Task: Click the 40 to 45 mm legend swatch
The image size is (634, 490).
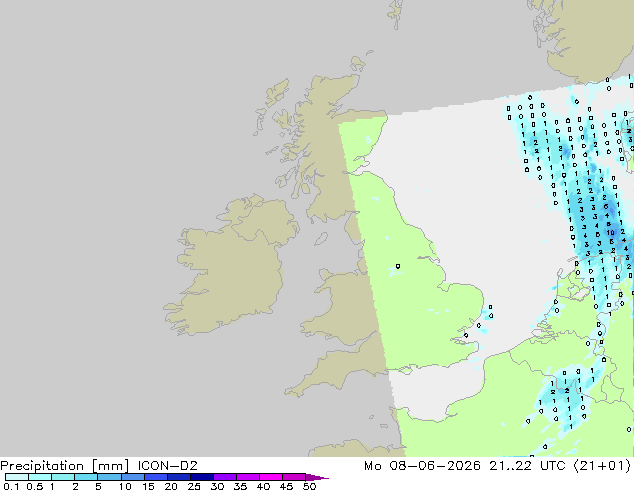Action: coord(271,477)
